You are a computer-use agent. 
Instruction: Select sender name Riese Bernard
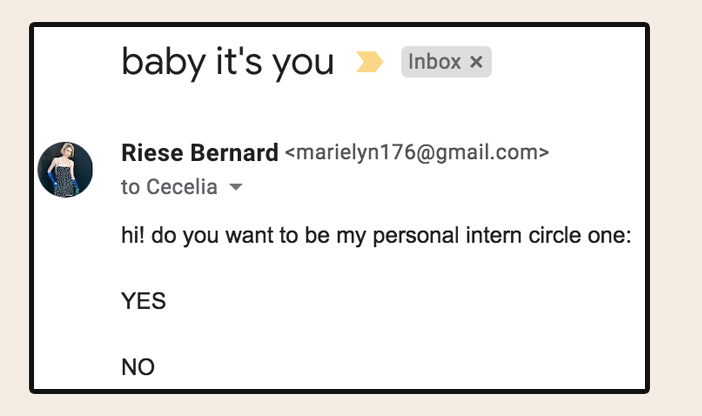[x=200, y=153]
